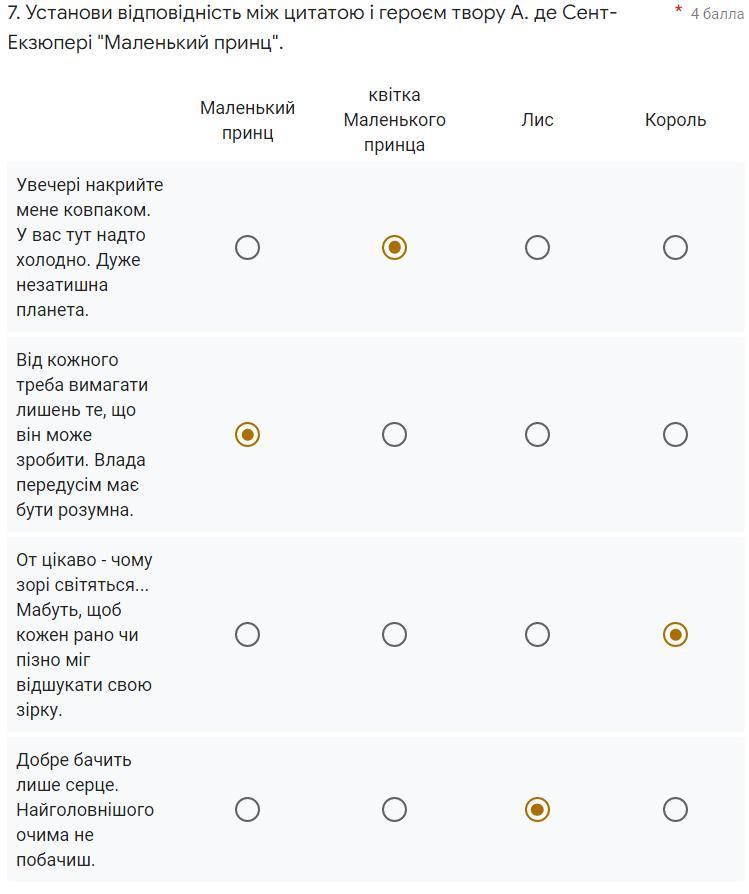
Task: Select Маленький принц for Влада розумна quote
Action: pos(247,434)
